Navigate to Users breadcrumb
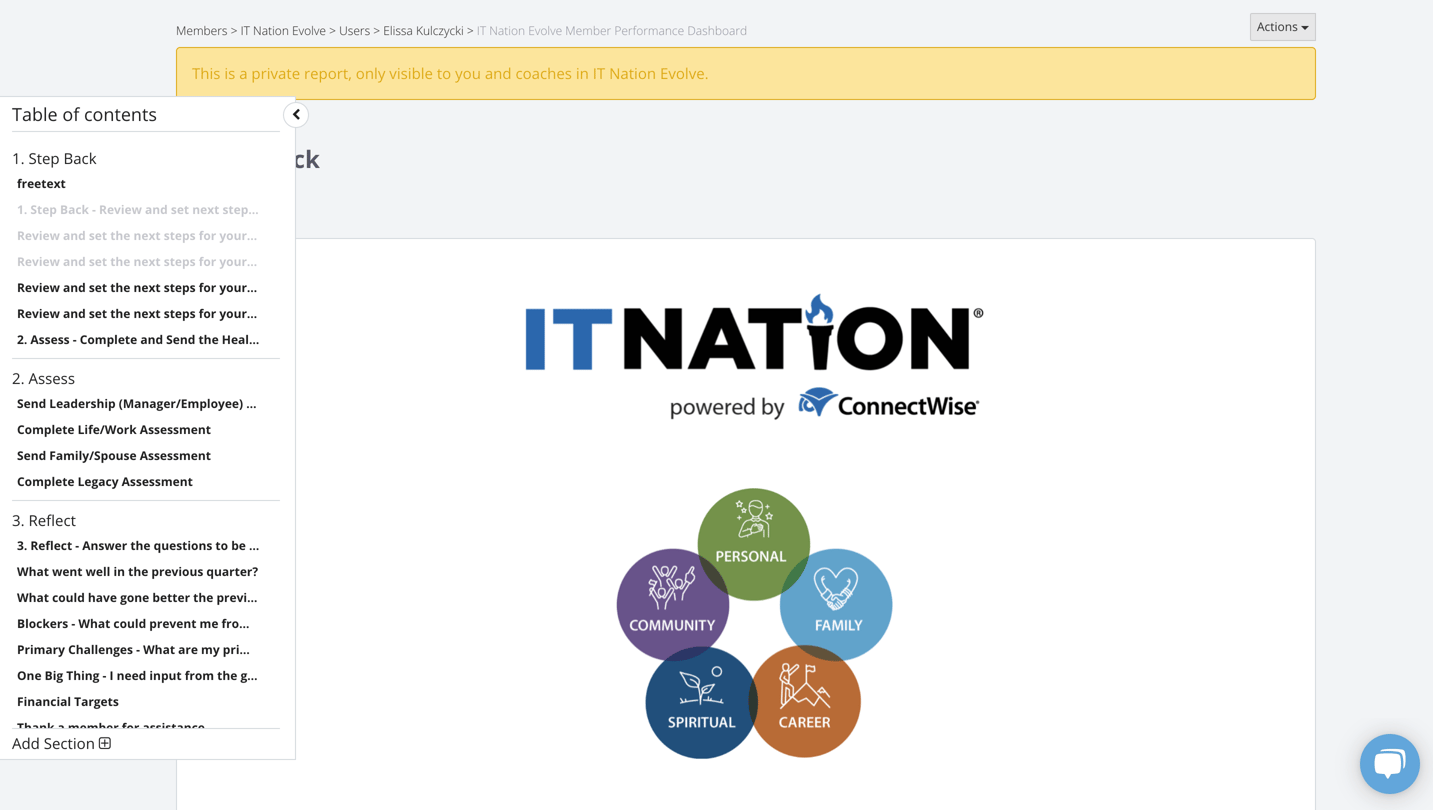Screen dimensions: 1433x810 354,31
